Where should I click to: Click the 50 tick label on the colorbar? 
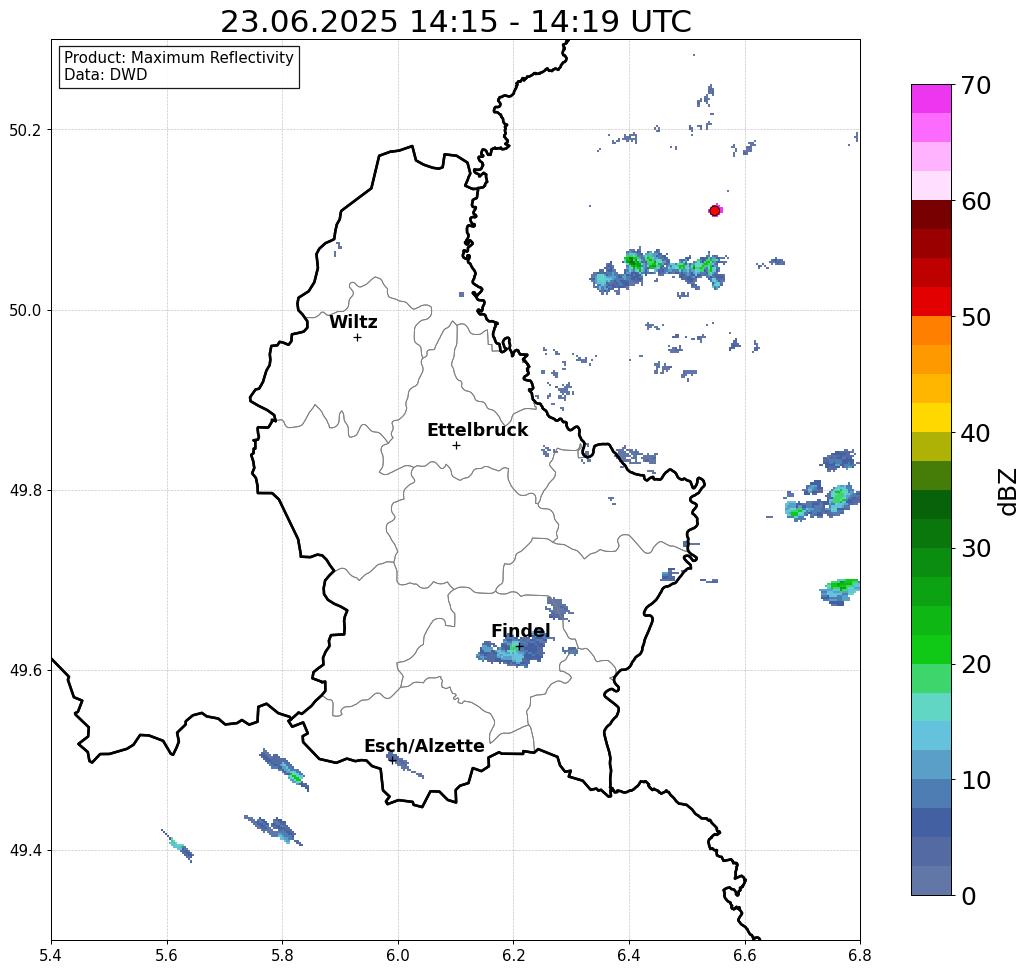pyautogui.click(x=976, y=317)
